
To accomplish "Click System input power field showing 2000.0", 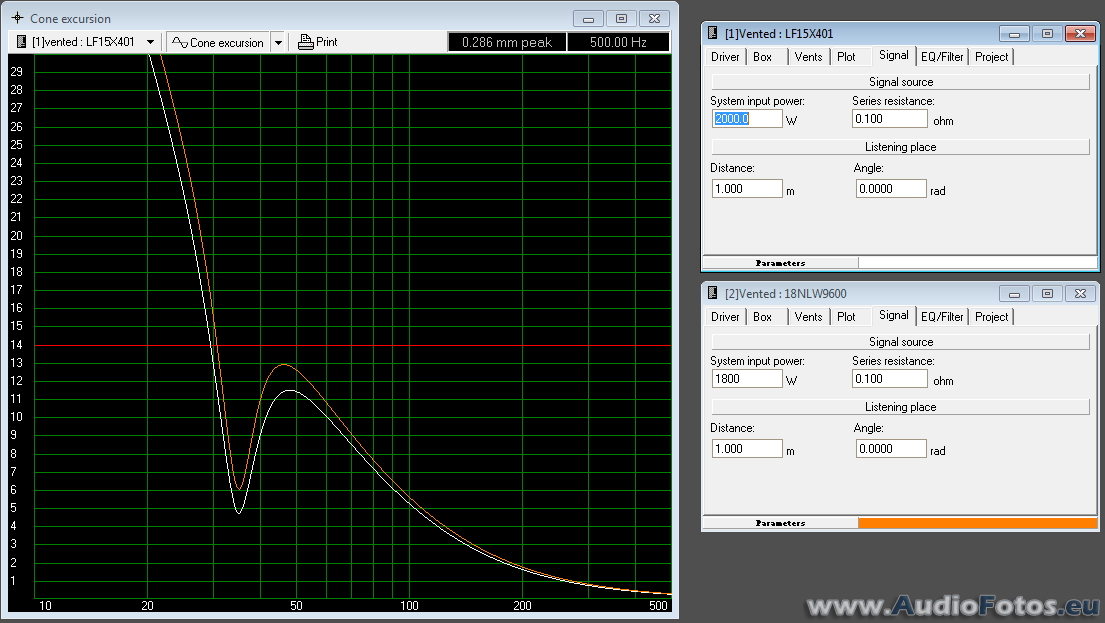I will (747, 119).
